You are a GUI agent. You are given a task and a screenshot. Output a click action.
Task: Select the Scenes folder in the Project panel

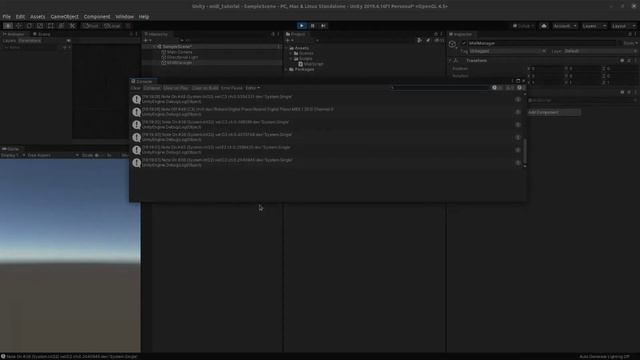tap(306, 53)
